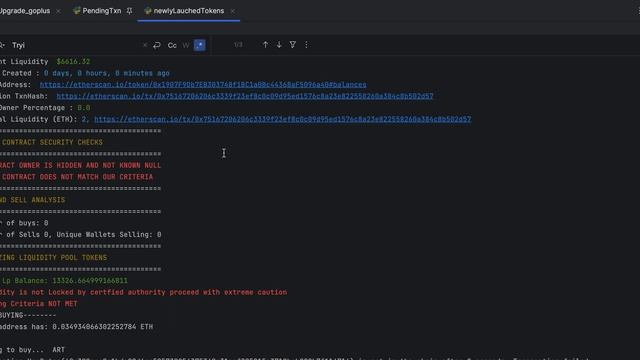
Task: Click the $6616.32 liquidity value
Action: point(73,62)
